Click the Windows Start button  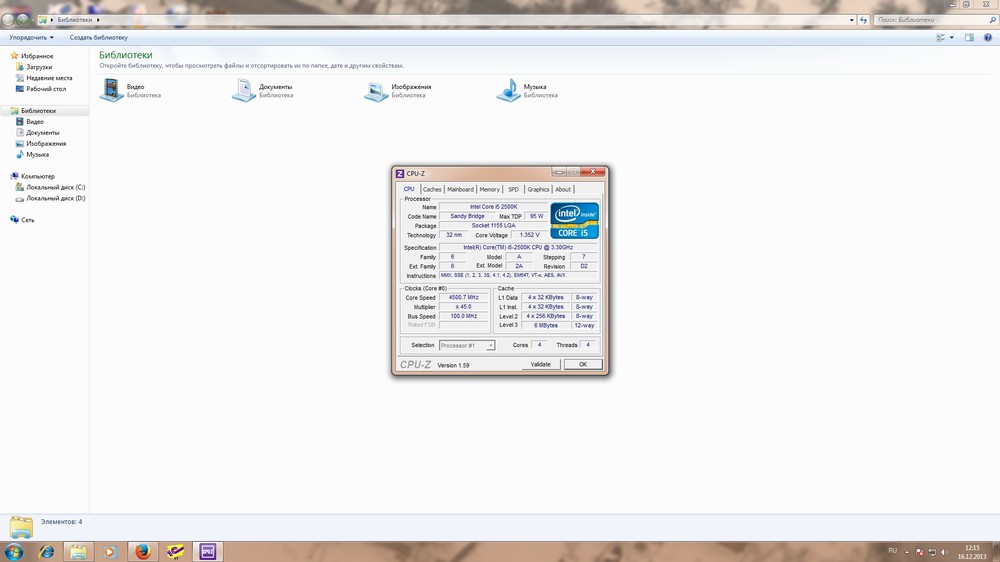click(14, 551)
